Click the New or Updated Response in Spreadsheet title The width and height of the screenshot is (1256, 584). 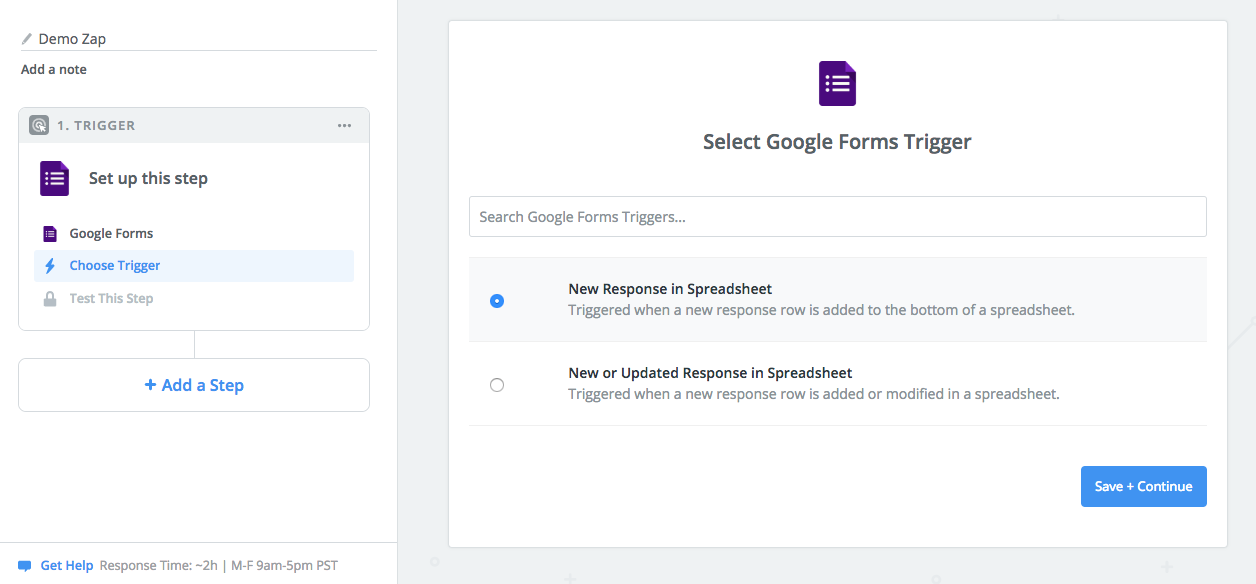pyautogui.click(x=710, y=373)
